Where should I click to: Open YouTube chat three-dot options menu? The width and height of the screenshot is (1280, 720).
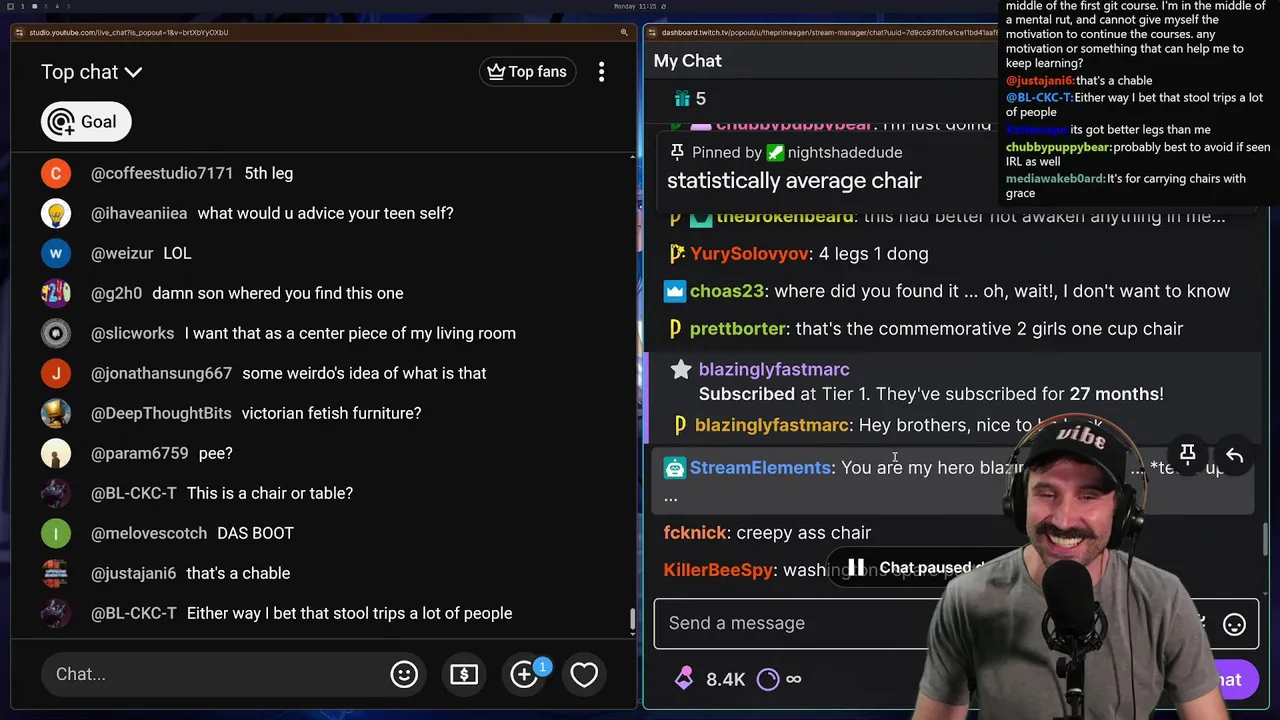(601, 72)
